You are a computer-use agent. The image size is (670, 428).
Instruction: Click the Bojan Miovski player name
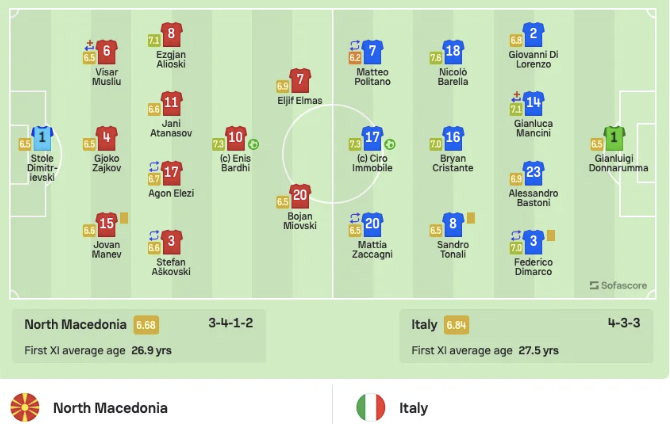point(299,221)
